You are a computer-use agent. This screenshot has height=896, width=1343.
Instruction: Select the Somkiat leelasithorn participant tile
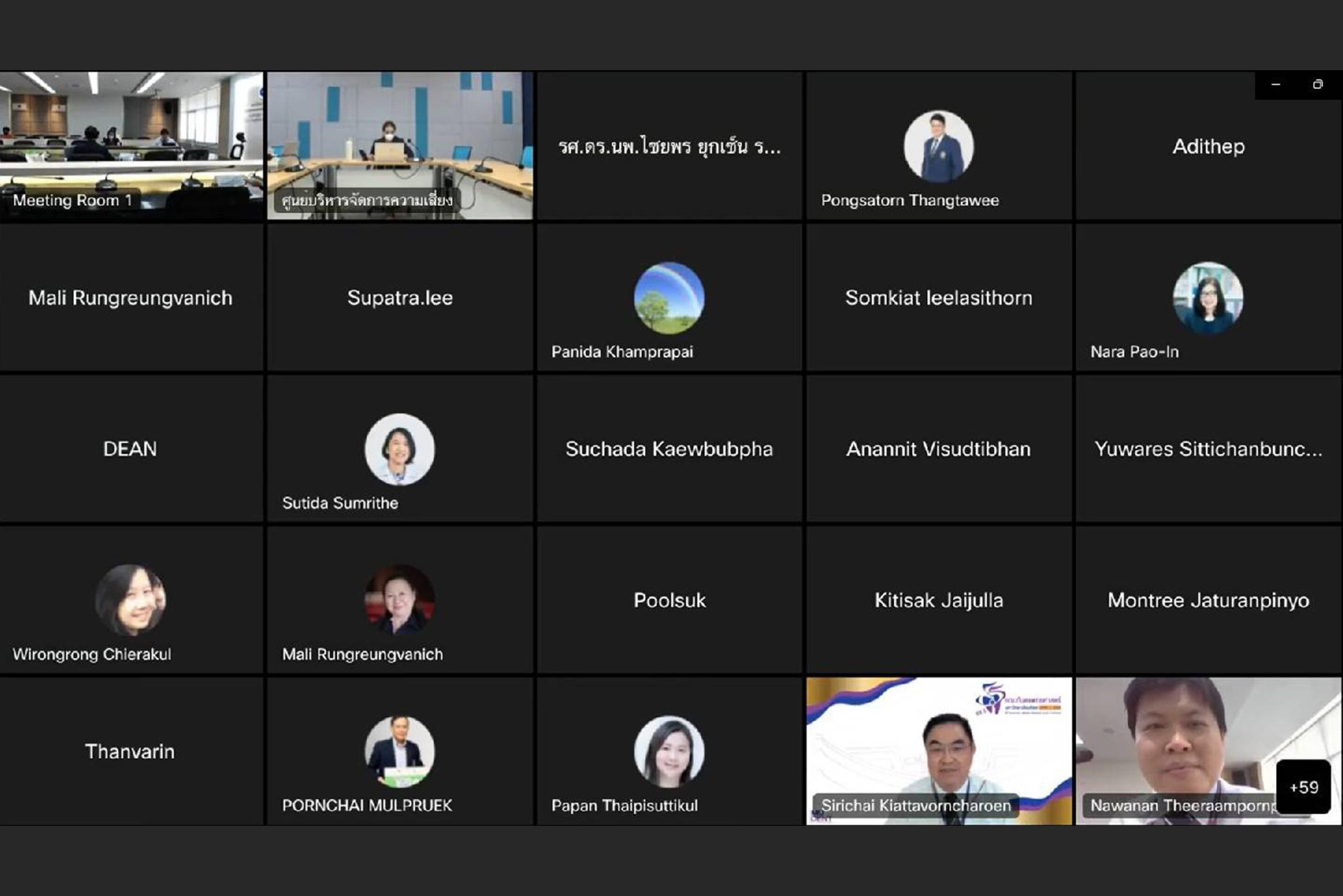tap(939, 298)
